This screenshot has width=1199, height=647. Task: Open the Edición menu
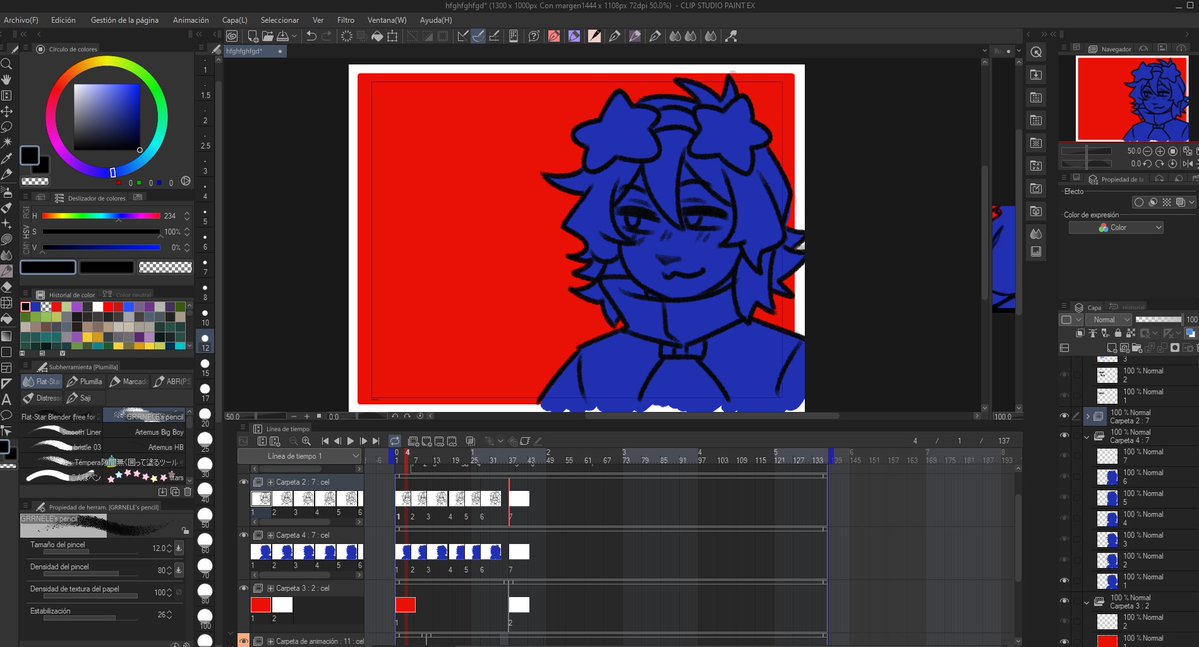(63, 20)
